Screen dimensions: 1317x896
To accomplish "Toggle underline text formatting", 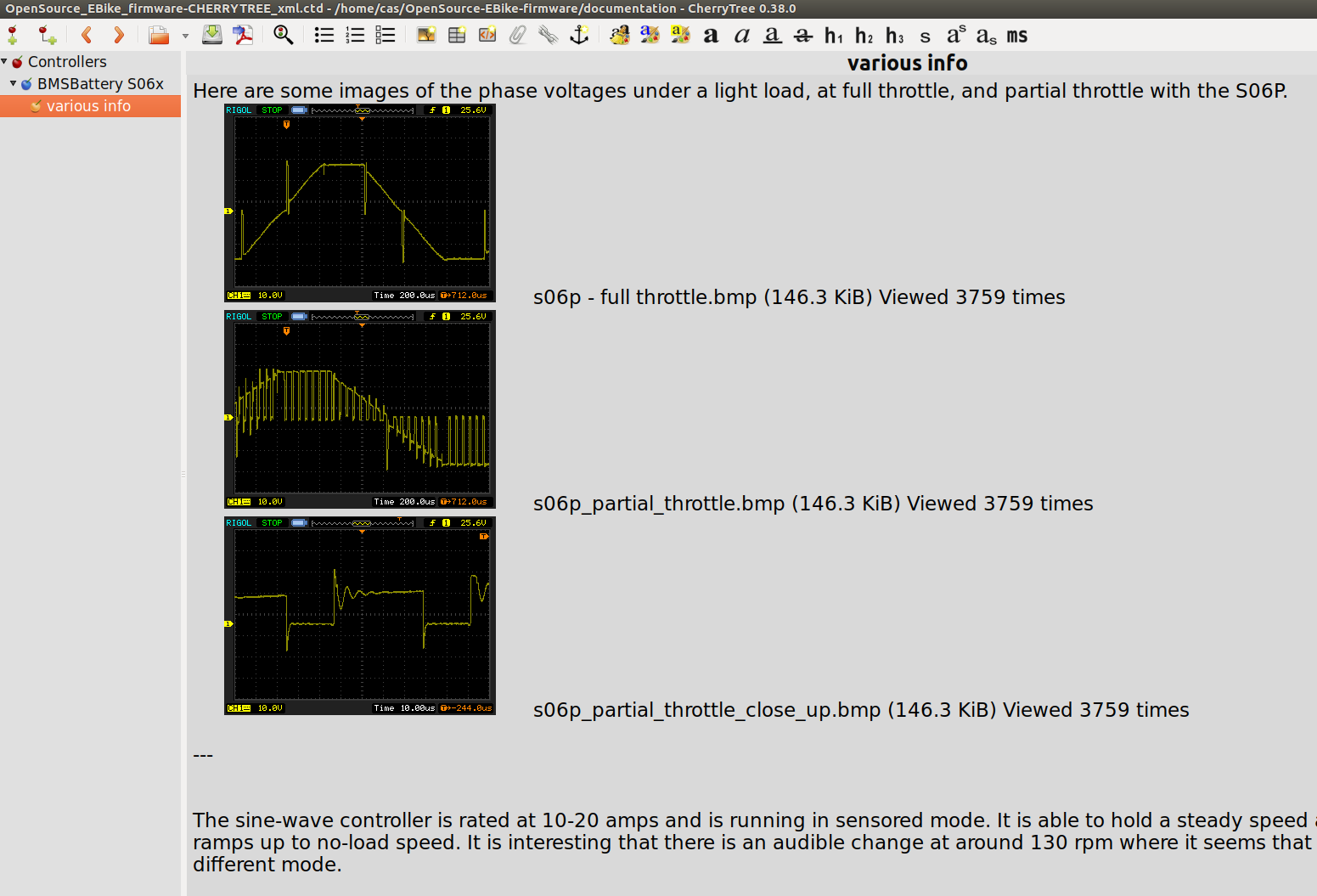I will point(773,36).
